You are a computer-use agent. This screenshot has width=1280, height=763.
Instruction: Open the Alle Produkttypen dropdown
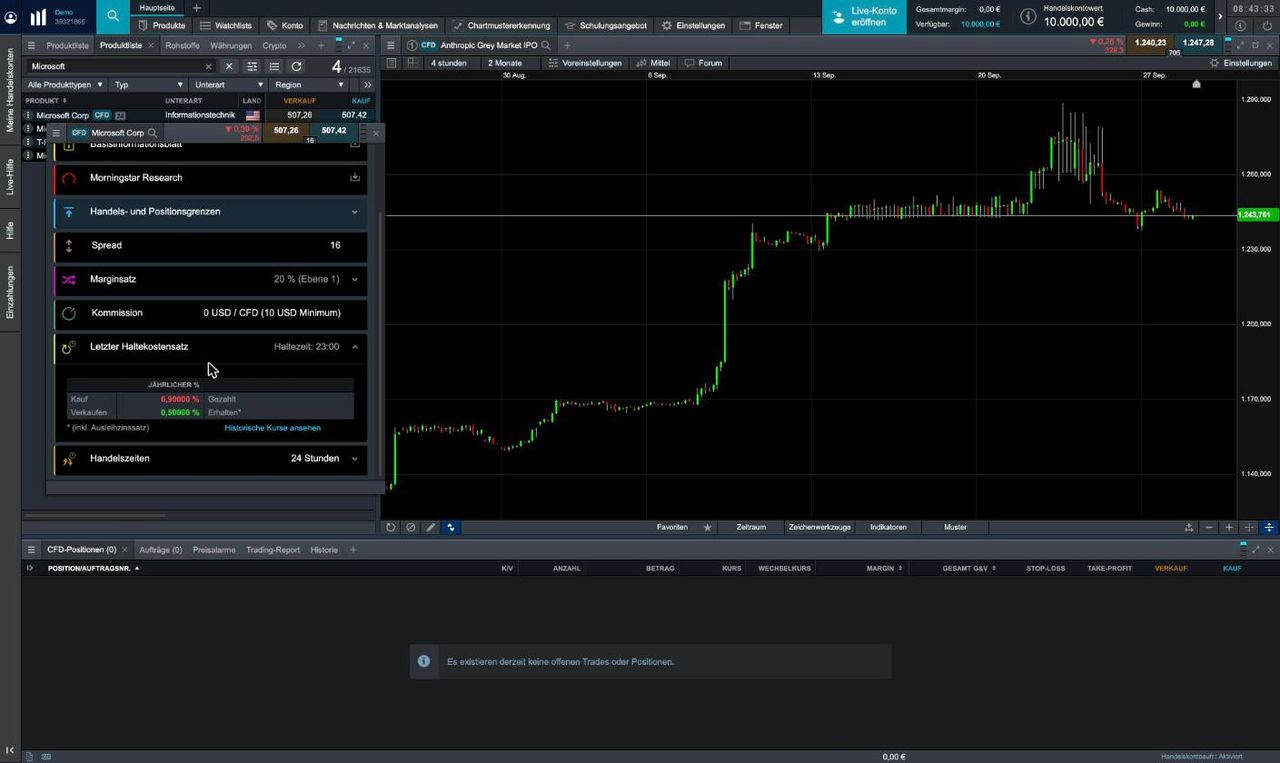[64, 85]
